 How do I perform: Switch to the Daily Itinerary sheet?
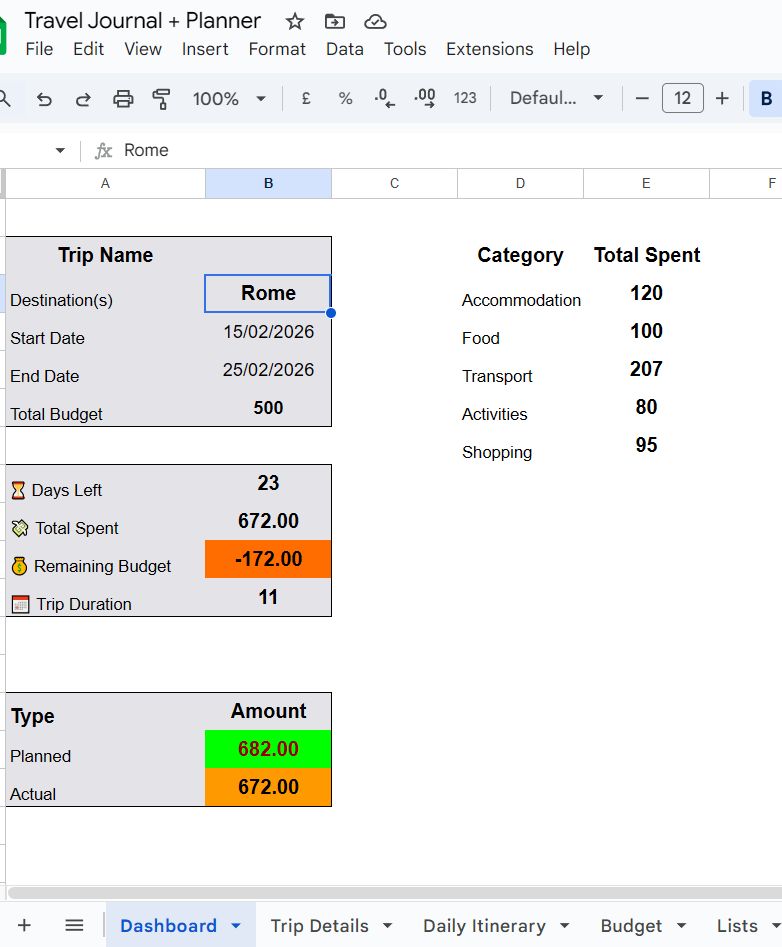click(x=484, y=925)
